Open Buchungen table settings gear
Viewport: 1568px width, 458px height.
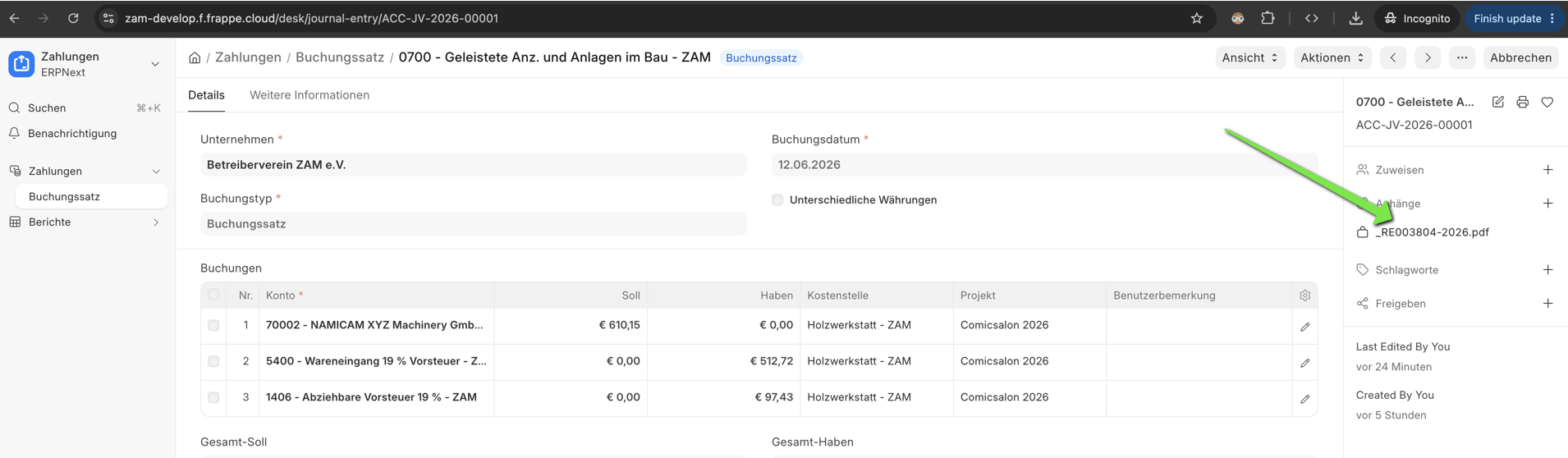1305,295
